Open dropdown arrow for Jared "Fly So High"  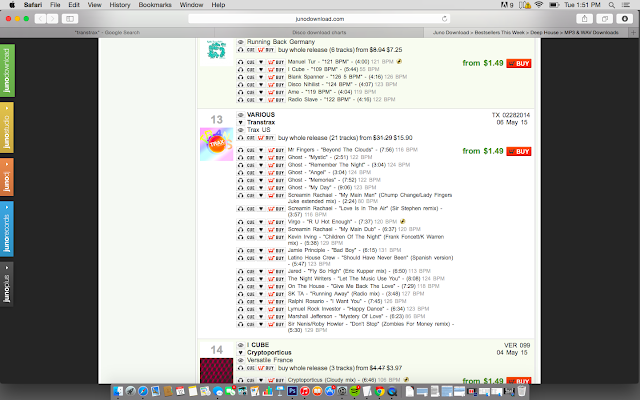tap(261, 271)
